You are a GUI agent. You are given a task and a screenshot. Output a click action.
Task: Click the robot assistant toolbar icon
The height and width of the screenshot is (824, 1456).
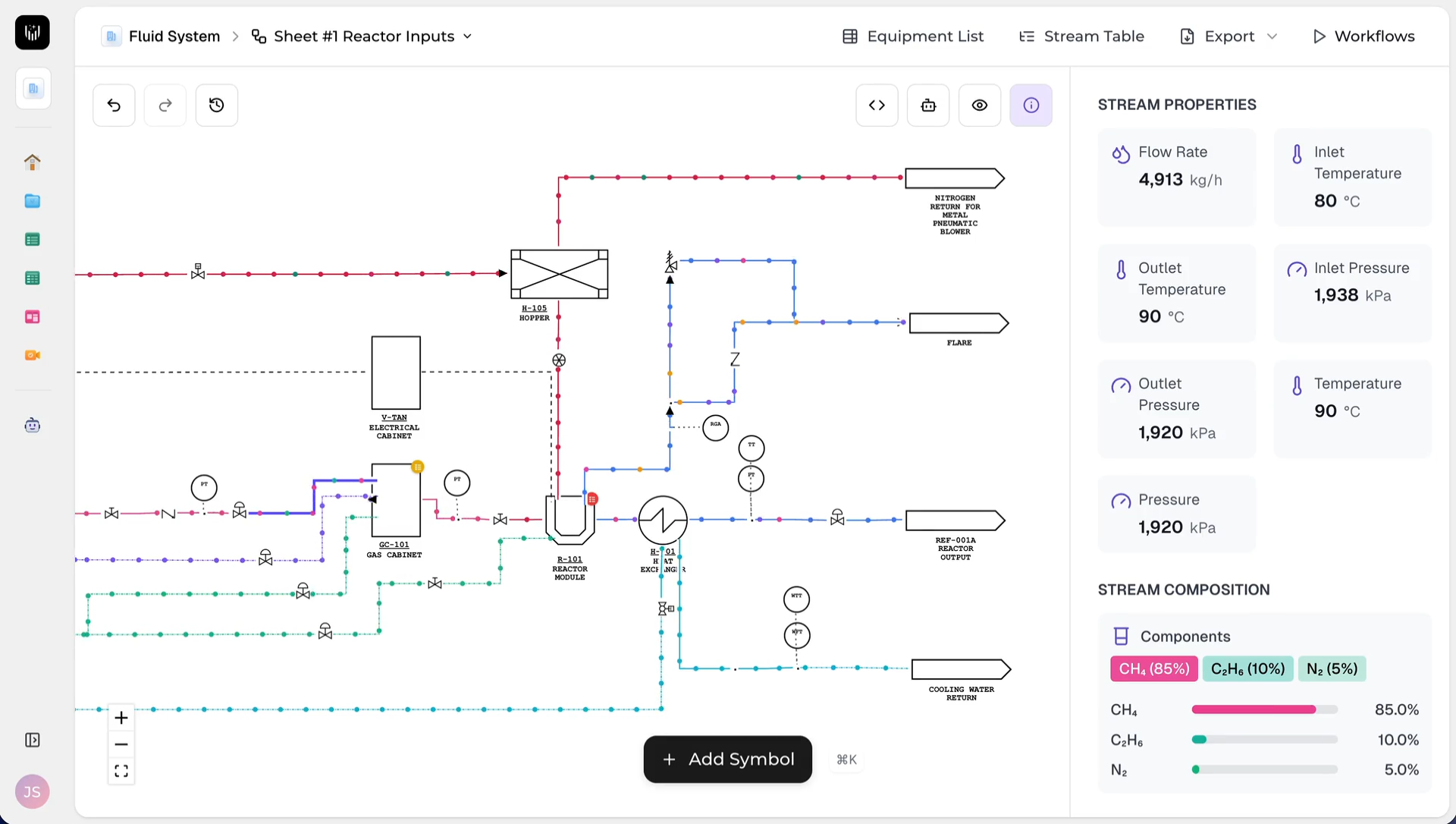(x=928, y=105)
